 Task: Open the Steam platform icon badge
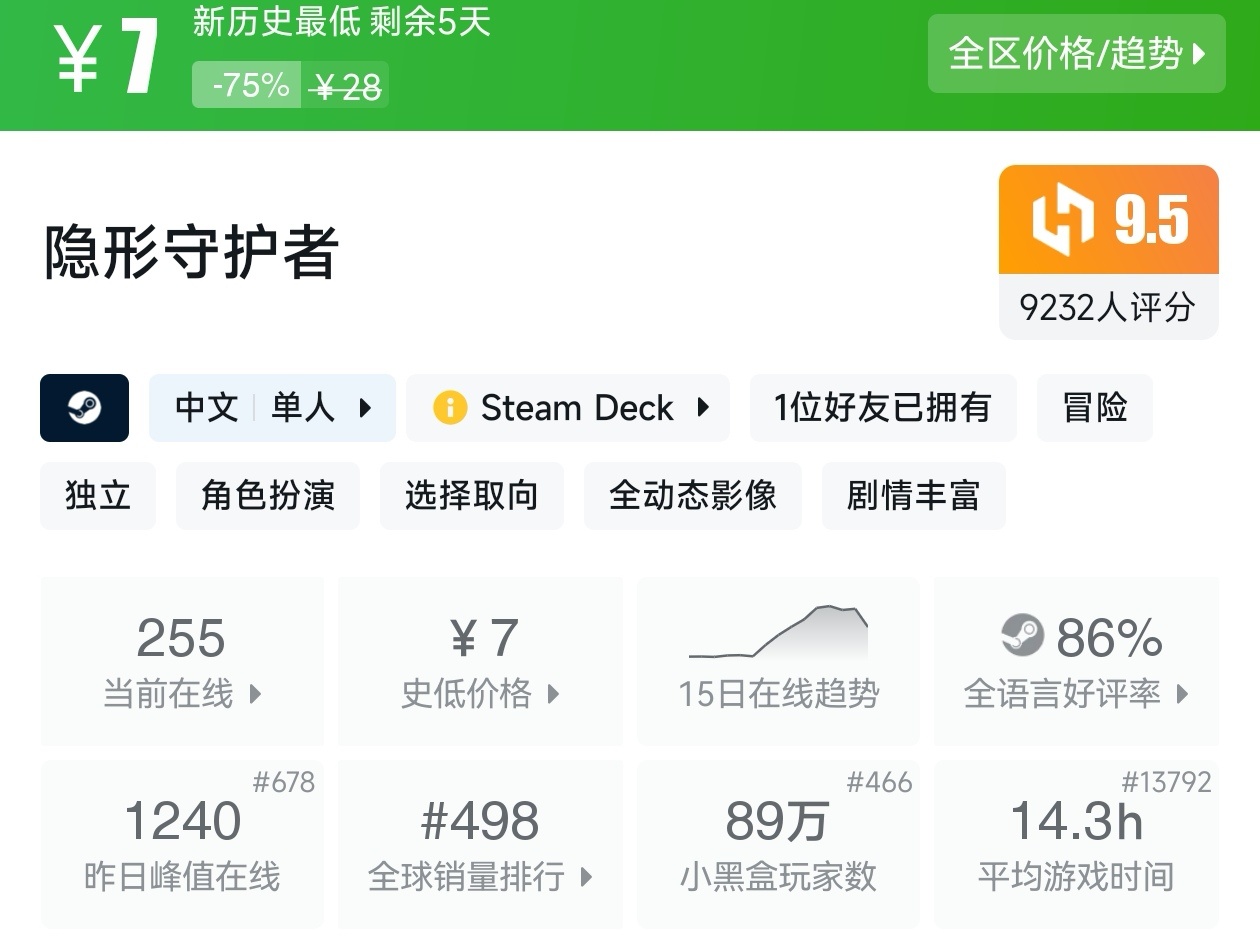pyautogui.click(x=84, y=408)
